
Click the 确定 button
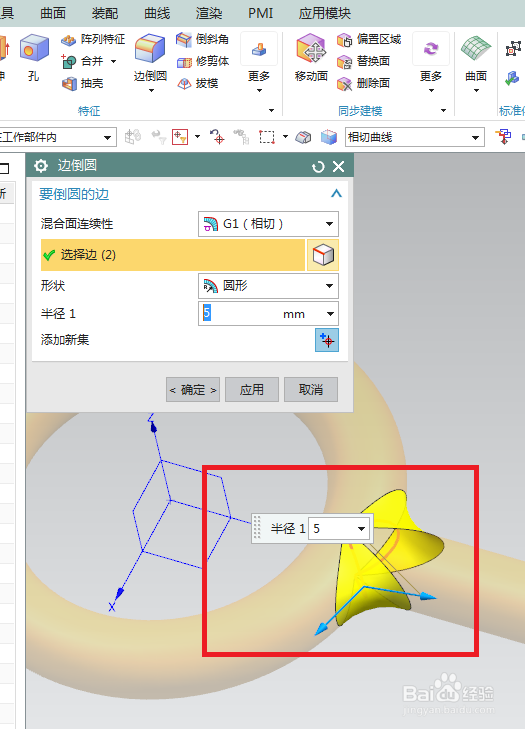(193, 390)
